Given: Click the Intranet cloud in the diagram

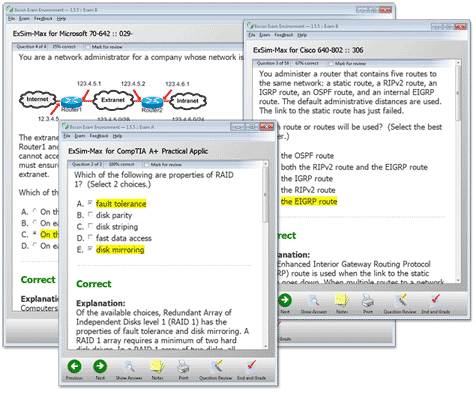Looking at the screenshot, I should (187, 101).
